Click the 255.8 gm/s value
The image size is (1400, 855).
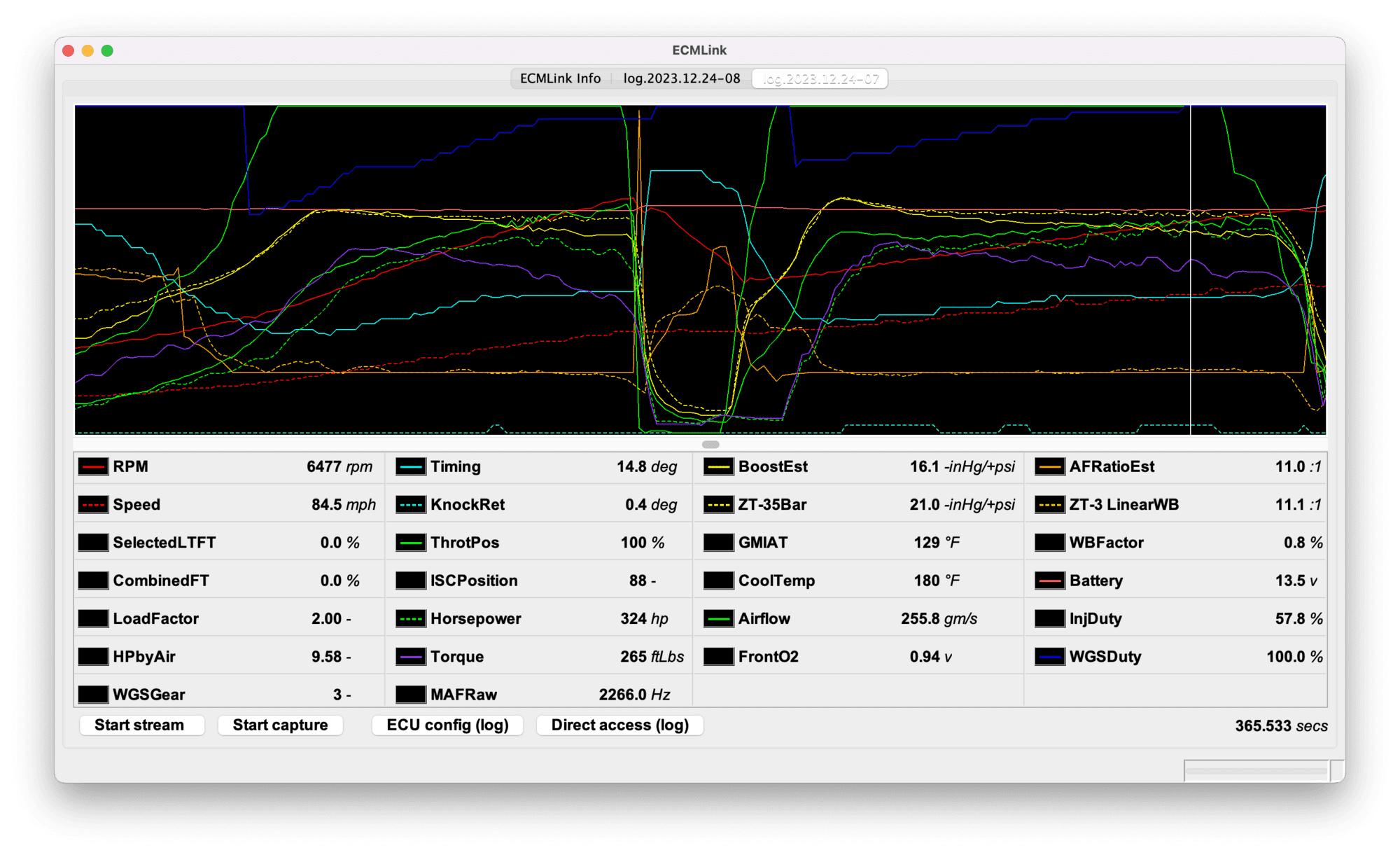coord(939,619)
